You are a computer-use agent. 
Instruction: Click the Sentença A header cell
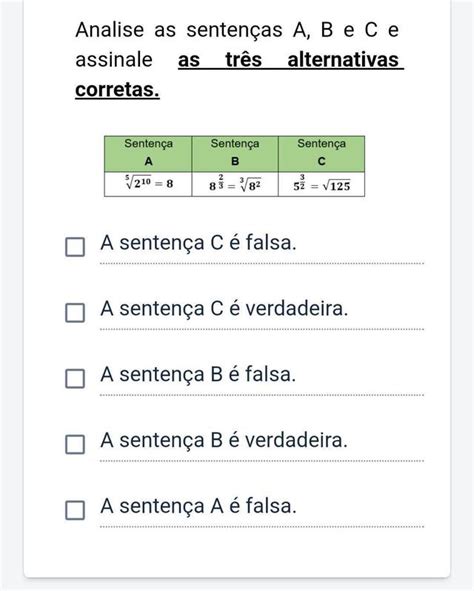pos(148,154)
